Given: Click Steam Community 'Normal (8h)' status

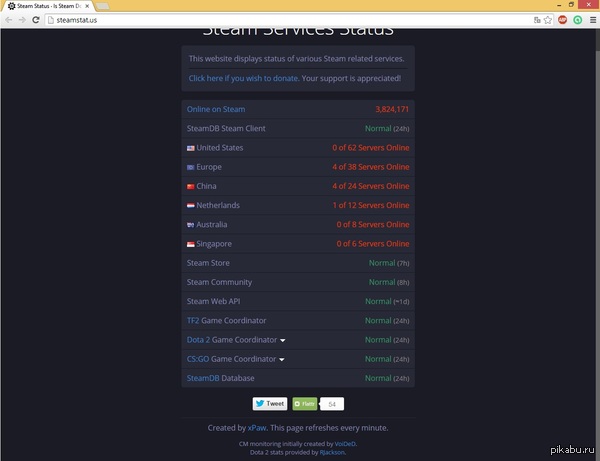Looking at the screenshot, I should (389, 282).
